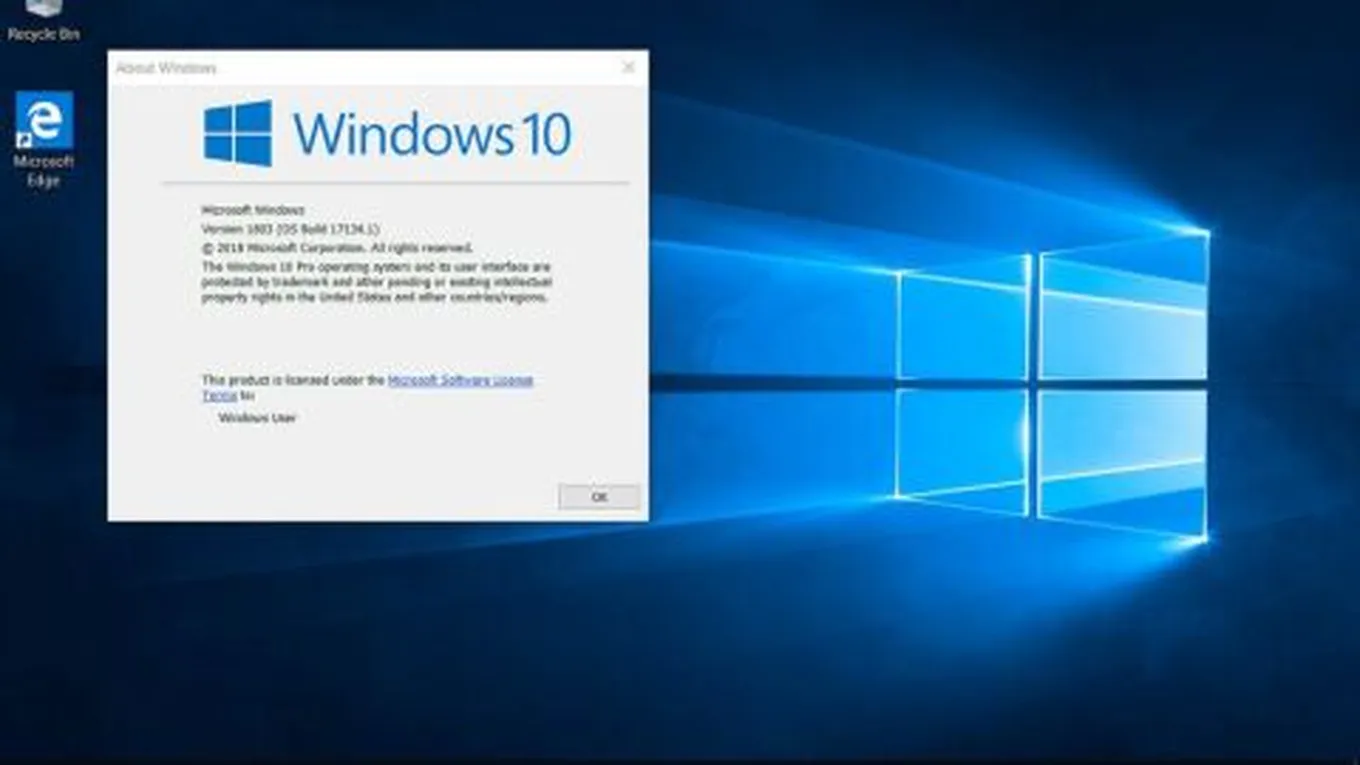Click the bottom-right pane of the wallpaper Windows logo
Viewport: 1360px width, 765px height.
[1122, 460]
